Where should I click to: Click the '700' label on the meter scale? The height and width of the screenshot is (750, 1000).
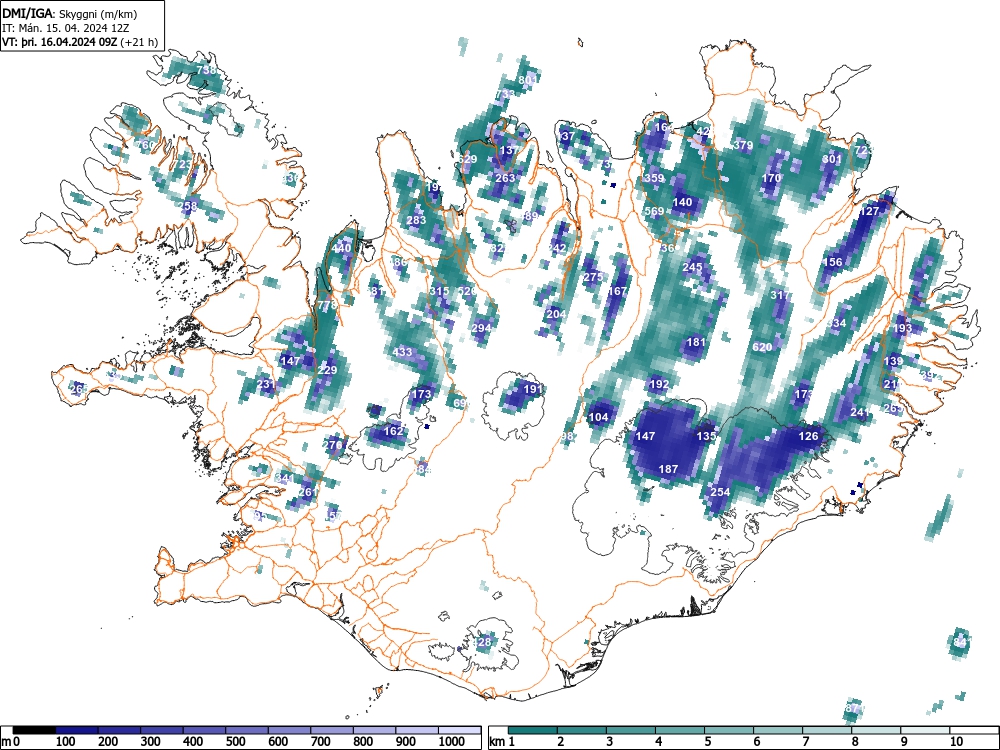[x=321, y=742]
